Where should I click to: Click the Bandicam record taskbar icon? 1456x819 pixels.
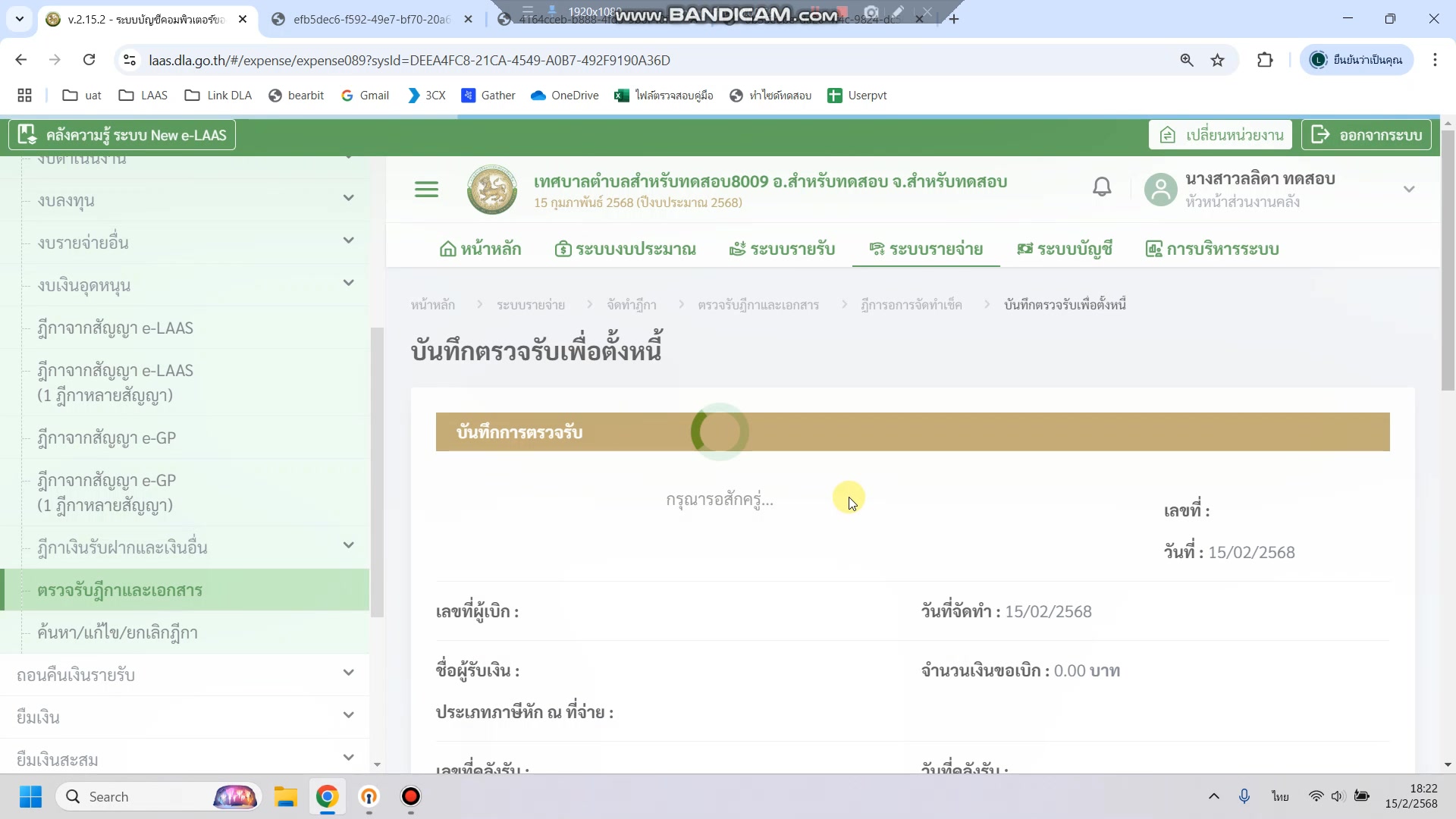(410, 797)
